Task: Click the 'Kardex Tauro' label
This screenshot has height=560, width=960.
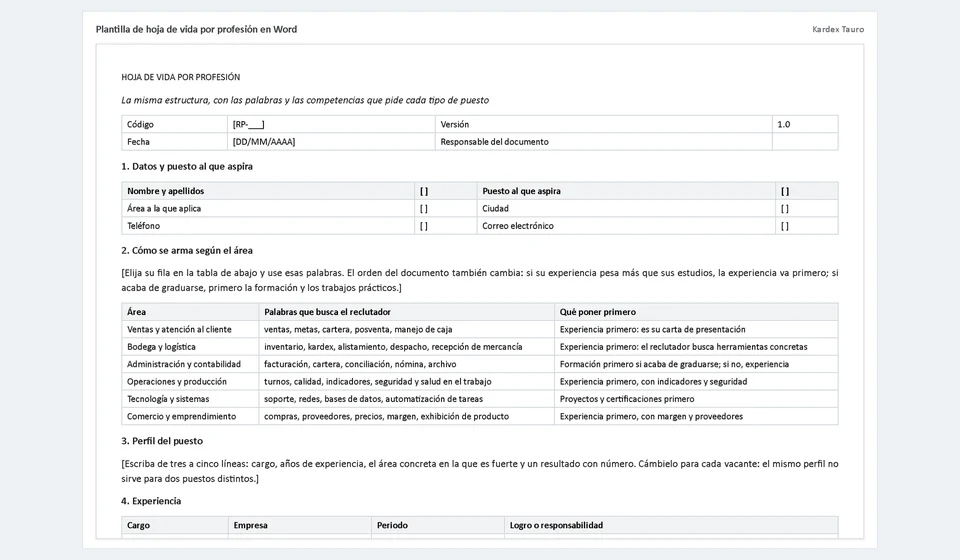Action: pyautogui.click(x=838, y=29)
